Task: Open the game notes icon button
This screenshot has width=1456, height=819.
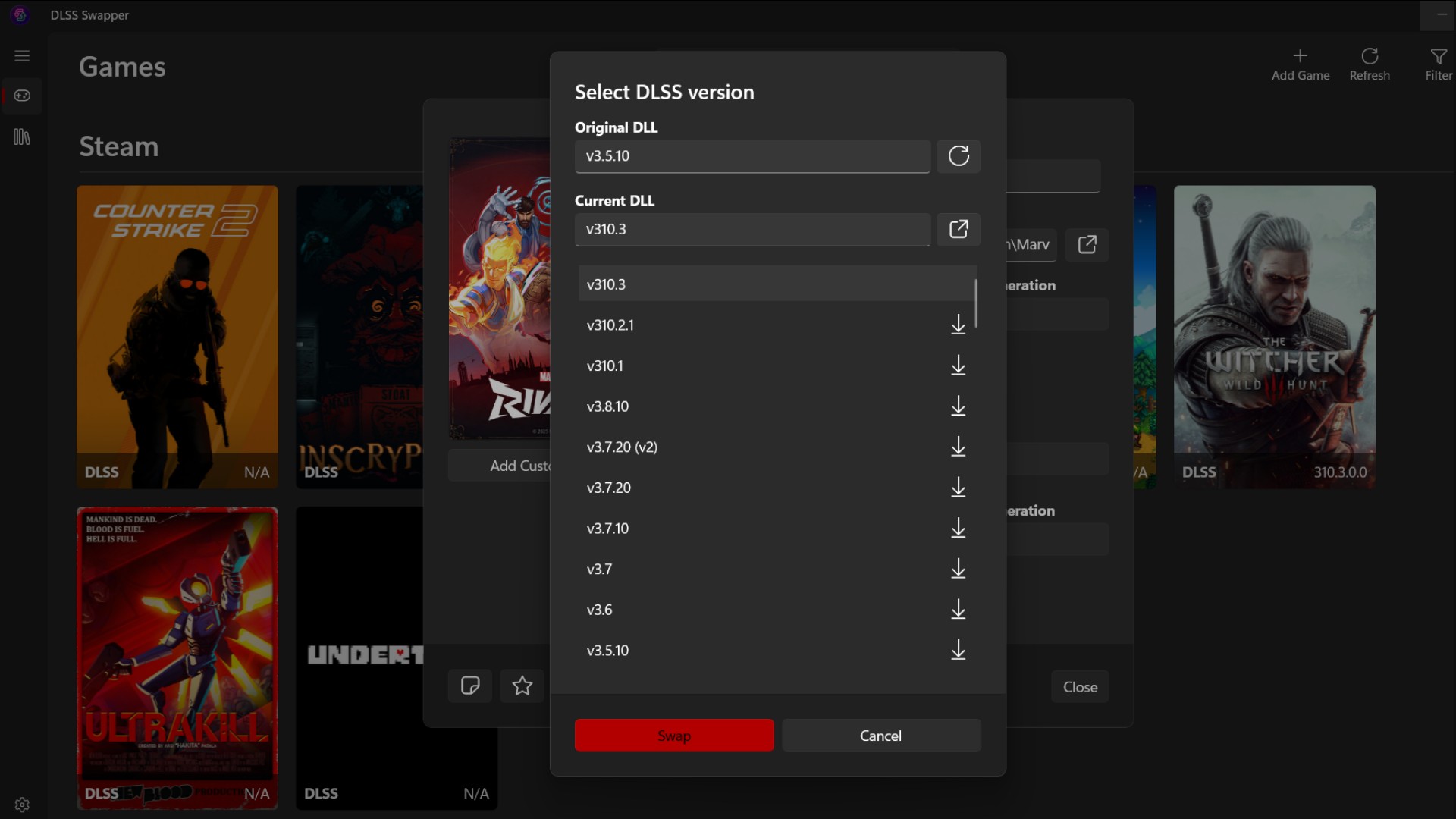Action: 470,686
